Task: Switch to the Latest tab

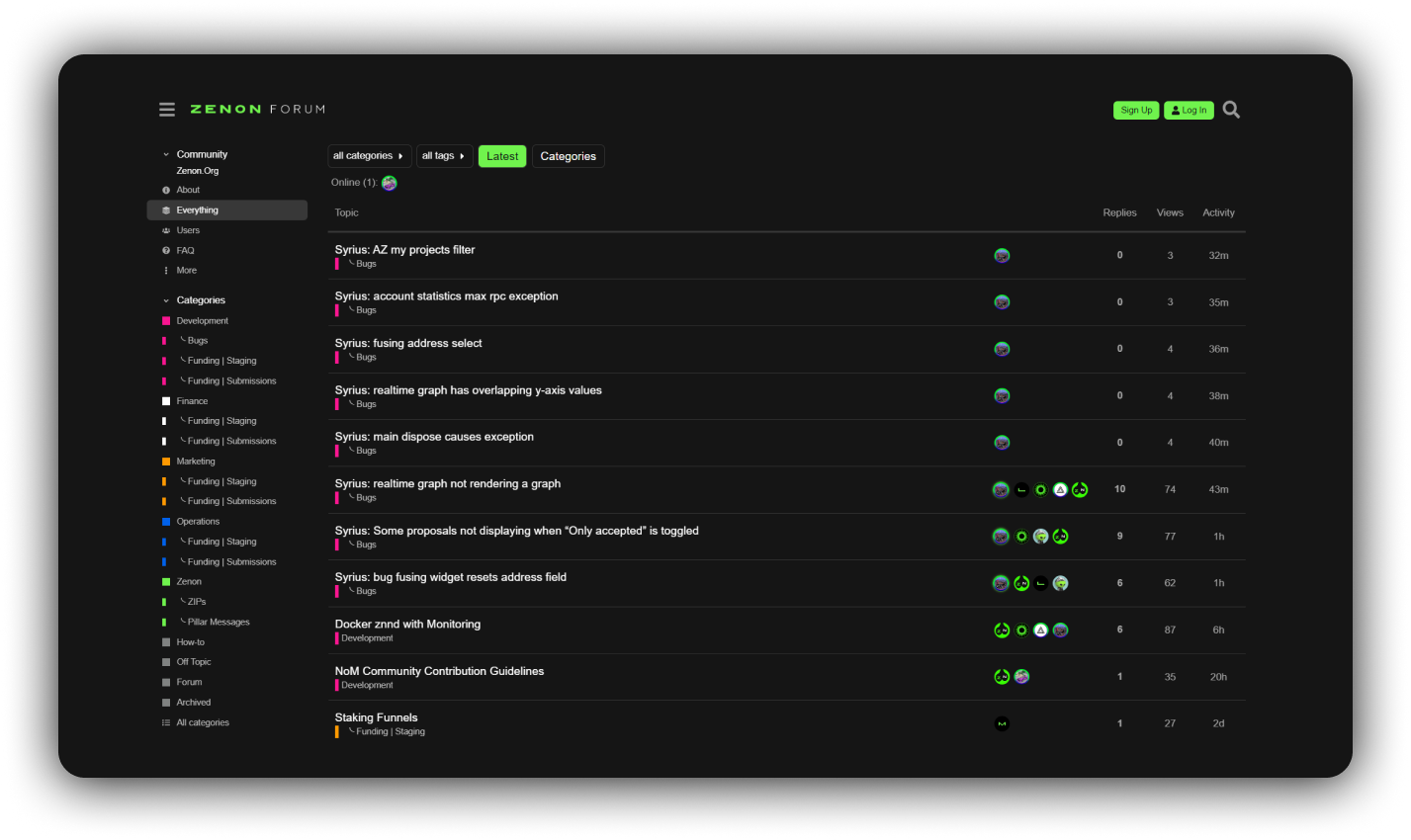Action: click(502, 156)
